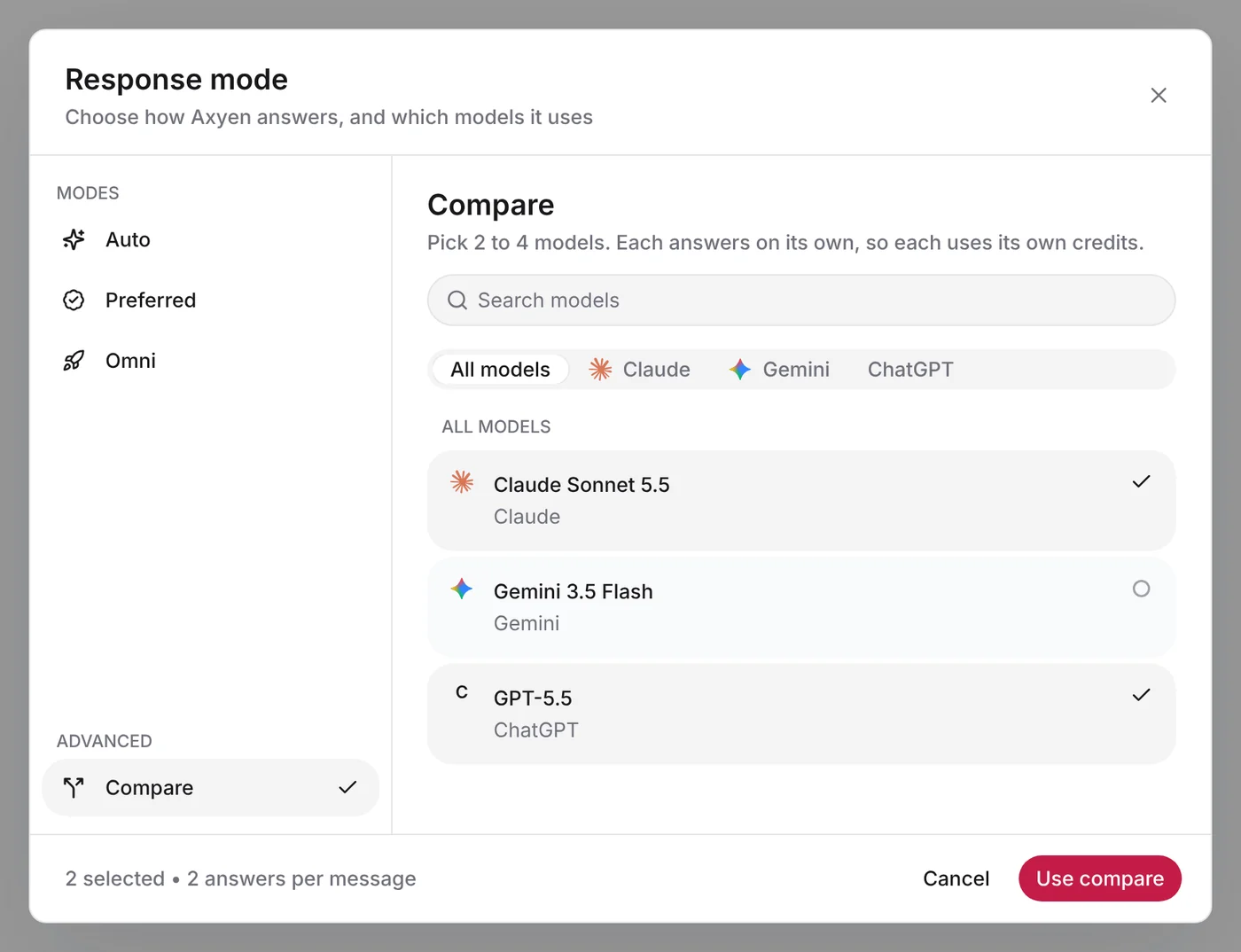Pick the Omni response mode
This screenshot has width=1241, height=952.
pos(211,361)
